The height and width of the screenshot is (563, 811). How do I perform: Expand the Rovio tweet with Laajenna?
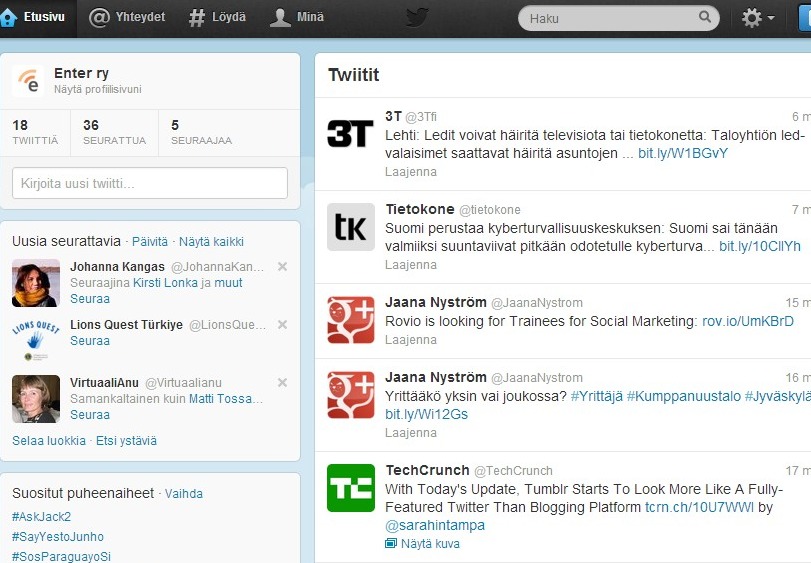pyautogui.click(x=411, y=340)
